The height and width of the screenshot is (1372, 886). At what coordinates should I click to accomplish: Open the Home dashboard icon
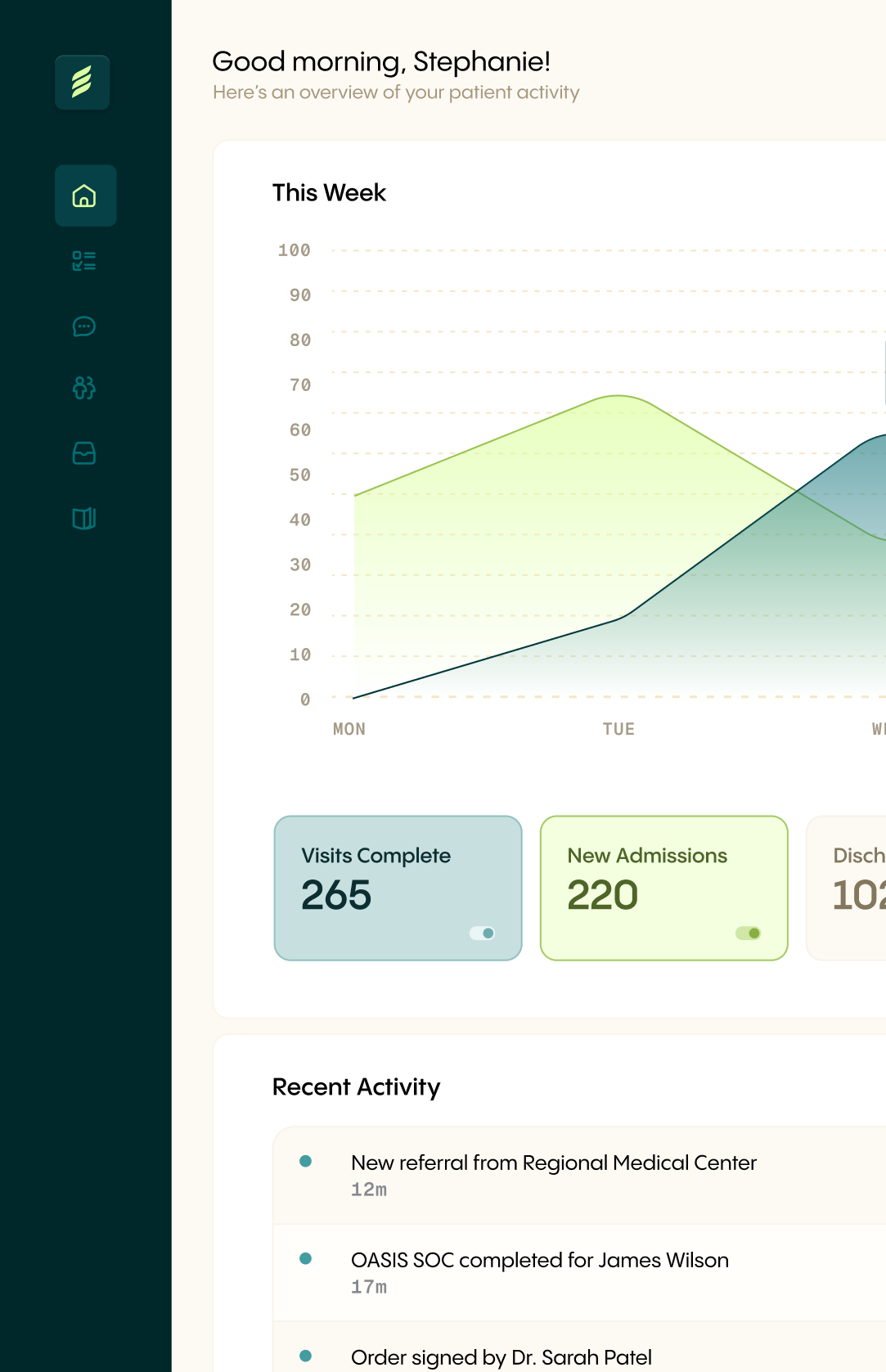[x=85, y=196]
